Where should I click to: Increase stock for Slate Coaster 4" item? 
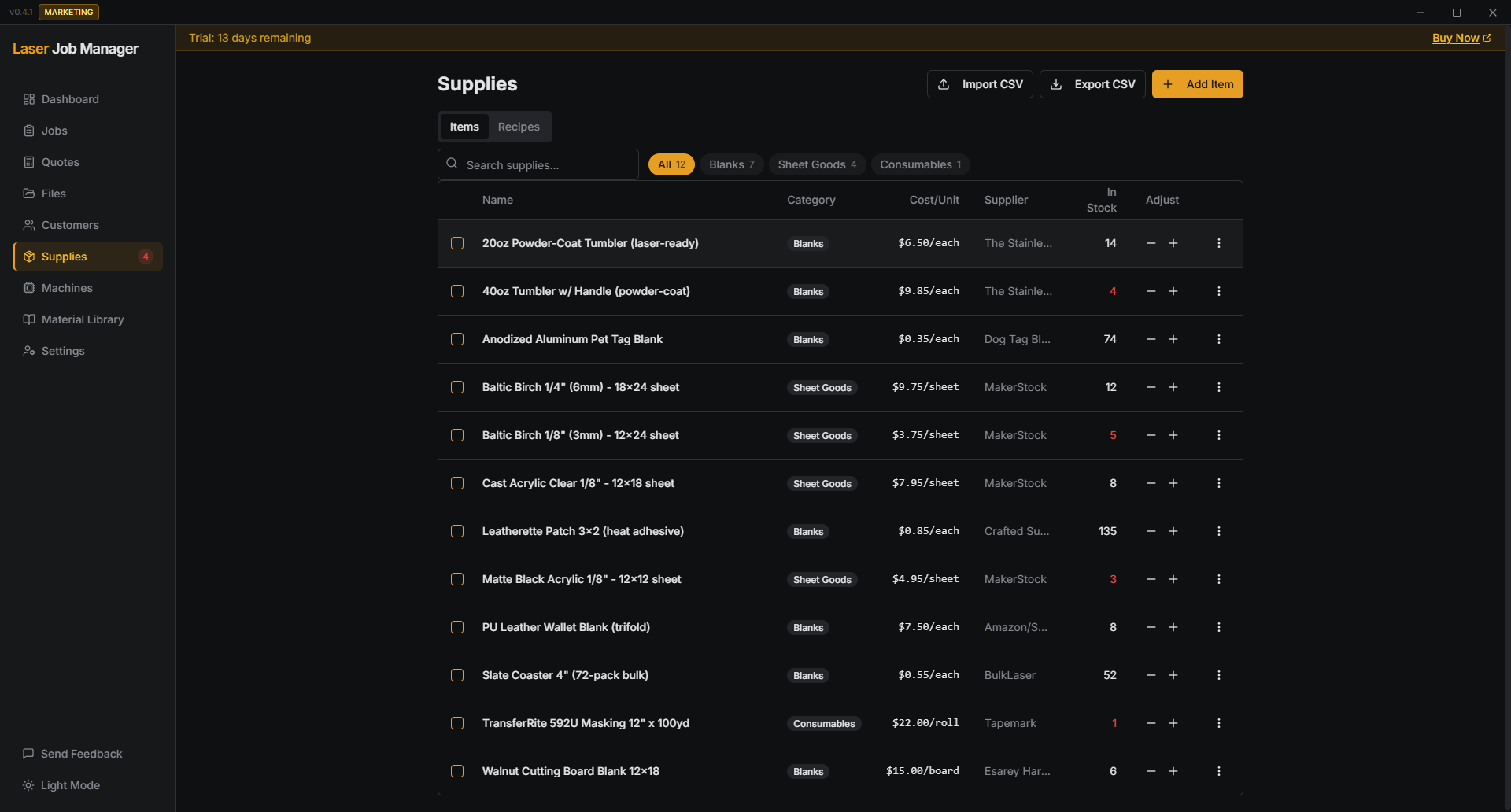coord(1173,675)
